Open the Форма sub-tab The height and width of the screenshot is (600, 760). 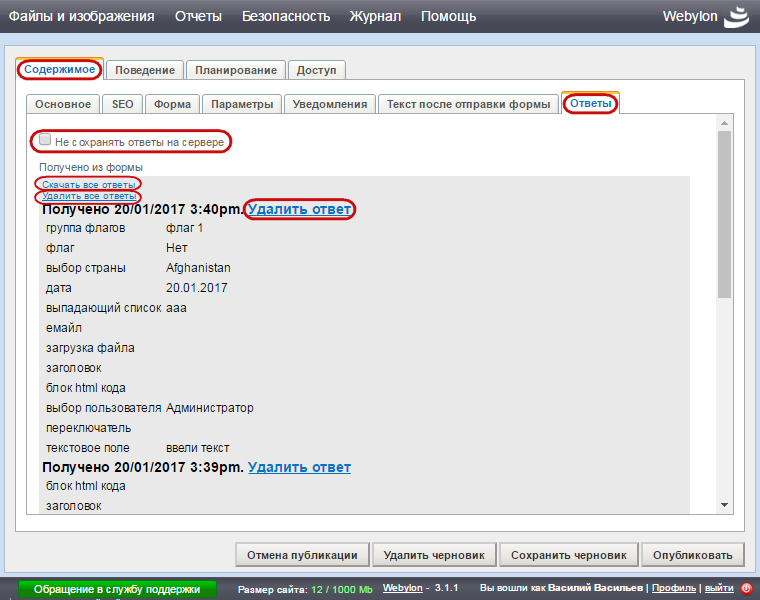173,104
